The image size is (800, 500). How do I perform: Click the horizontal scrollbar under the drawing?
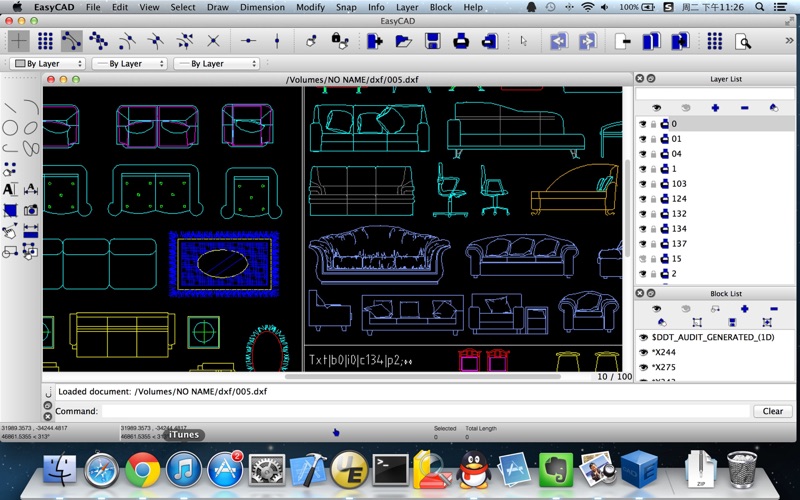pyautogui.click(x=422, y=377)
